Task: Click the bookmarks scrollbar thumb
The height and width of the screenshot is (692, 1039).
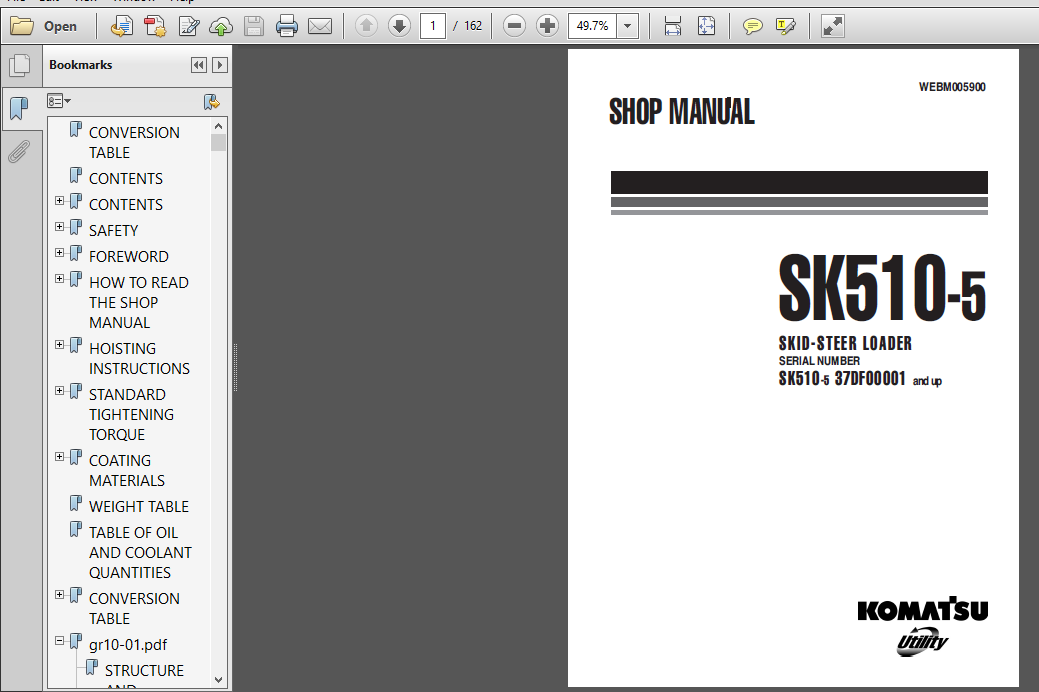Action: point(219,143)
